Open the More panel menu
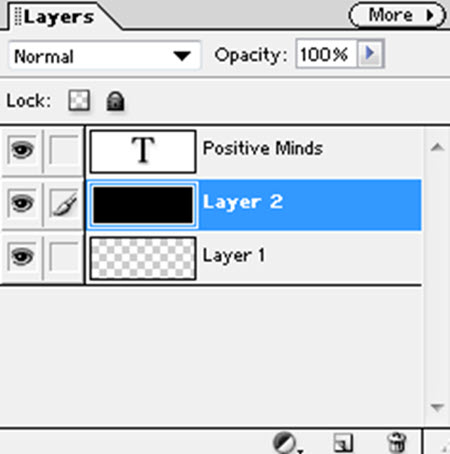The image size is (450, 454). click(397, 15)
